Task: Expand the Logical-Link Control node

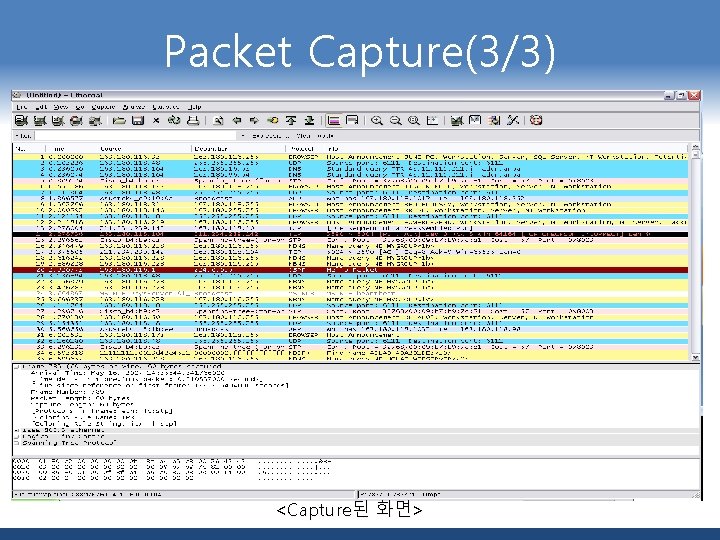Action: tap(17, 437)
